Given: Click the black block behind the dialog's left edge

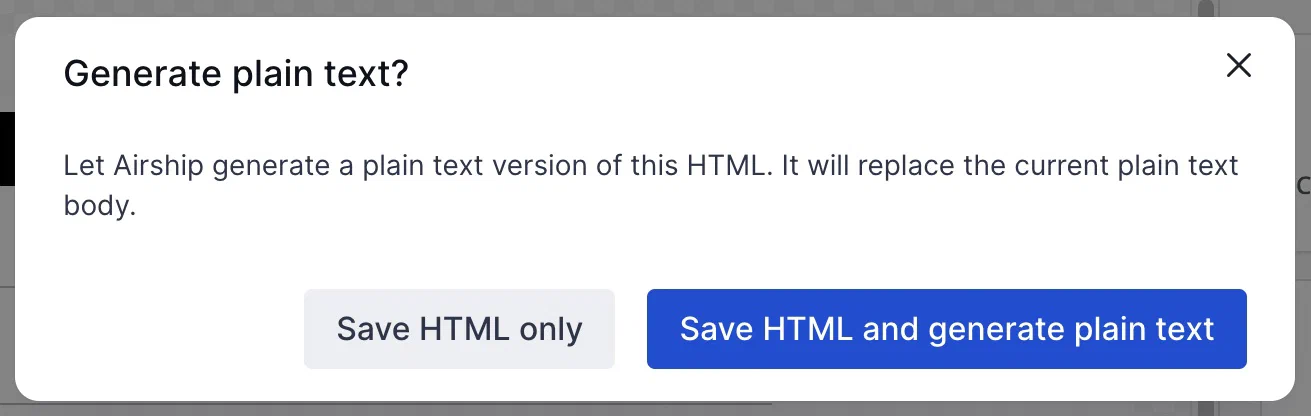Looking at the screenshot, I should tap(6, 148).
